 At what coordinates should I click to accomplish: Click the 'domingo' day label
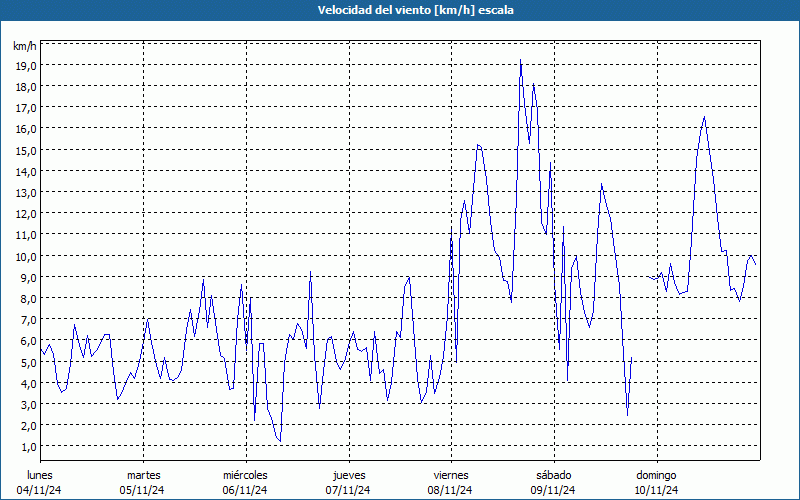pos(656,475)
